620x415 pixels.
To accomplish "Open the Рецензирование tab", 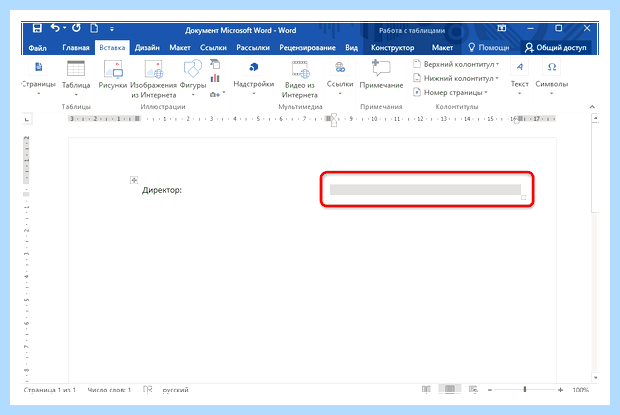I will tap(307, 48).
